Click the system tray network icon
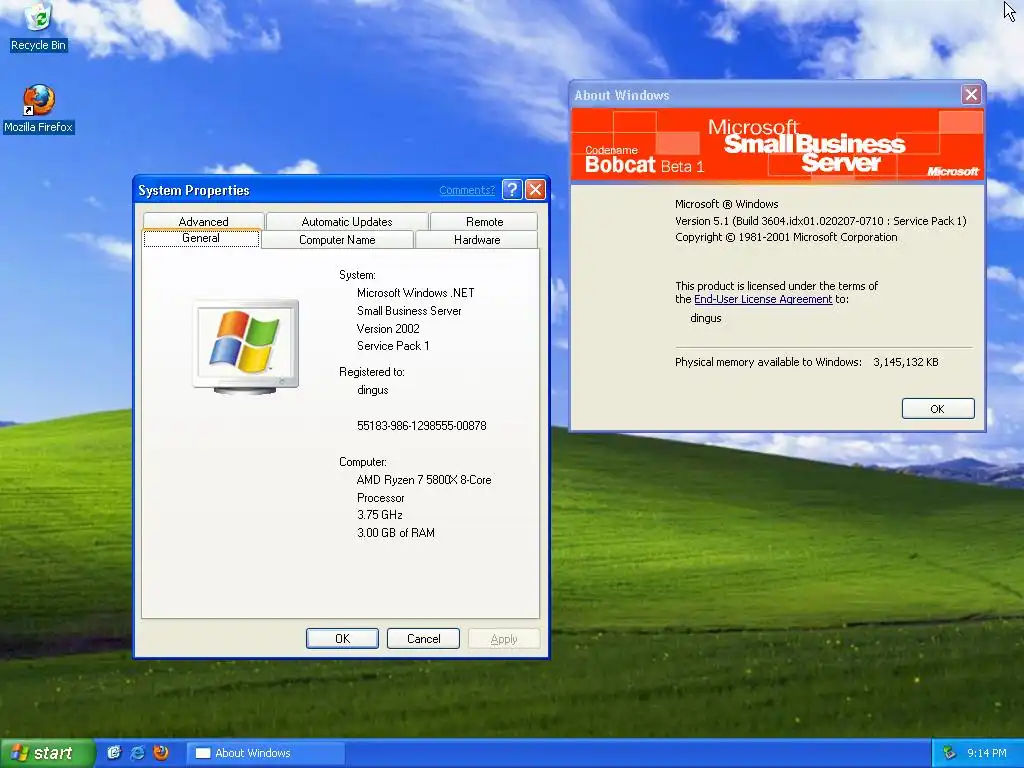Screen dimensions: 1024x768 (x=950, y=753)
